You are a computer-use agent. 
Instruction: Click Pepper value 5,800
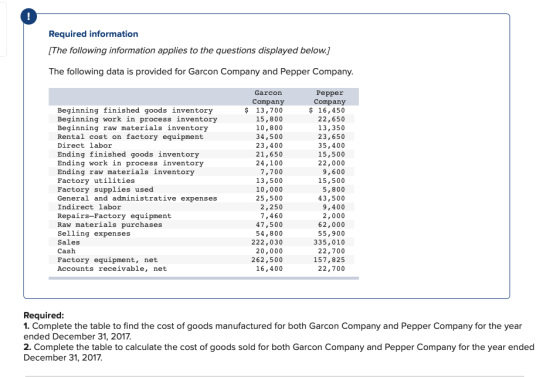[x=334, y=190]
